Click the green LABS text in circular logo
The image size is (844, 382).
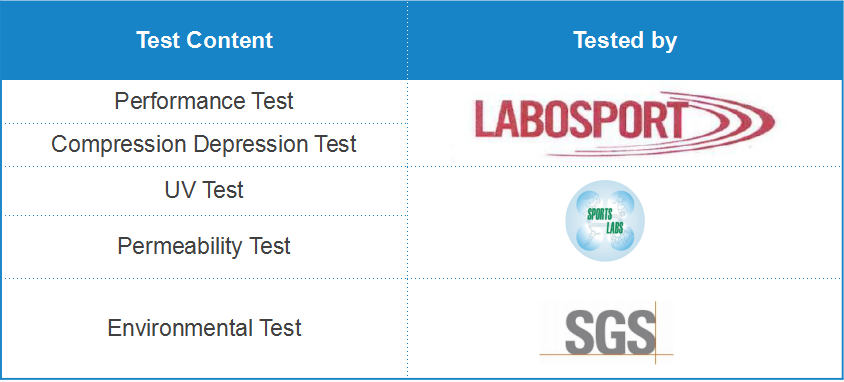[x=615, y=228]
